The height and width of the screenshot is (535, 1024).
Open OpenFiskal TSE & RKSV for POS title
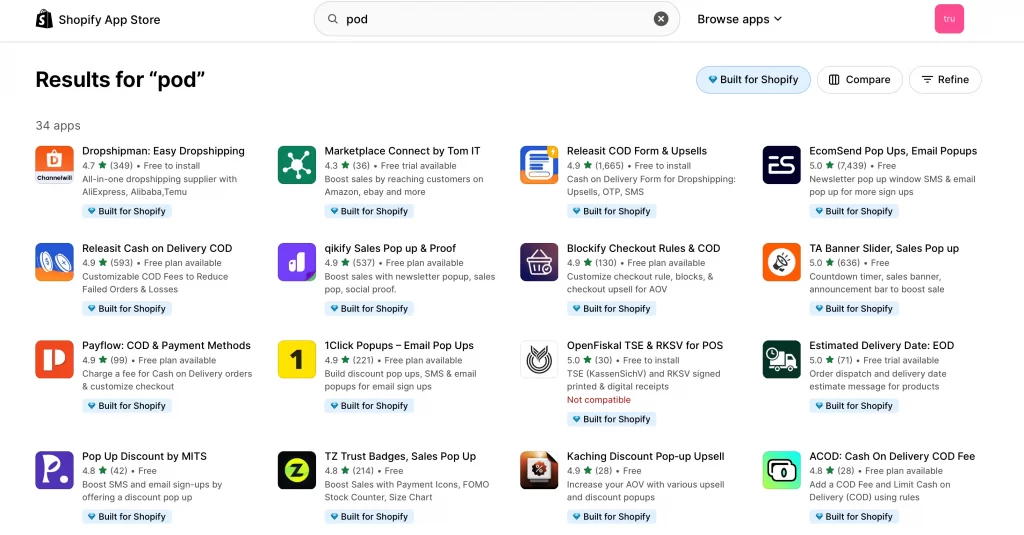pos(645,346)
